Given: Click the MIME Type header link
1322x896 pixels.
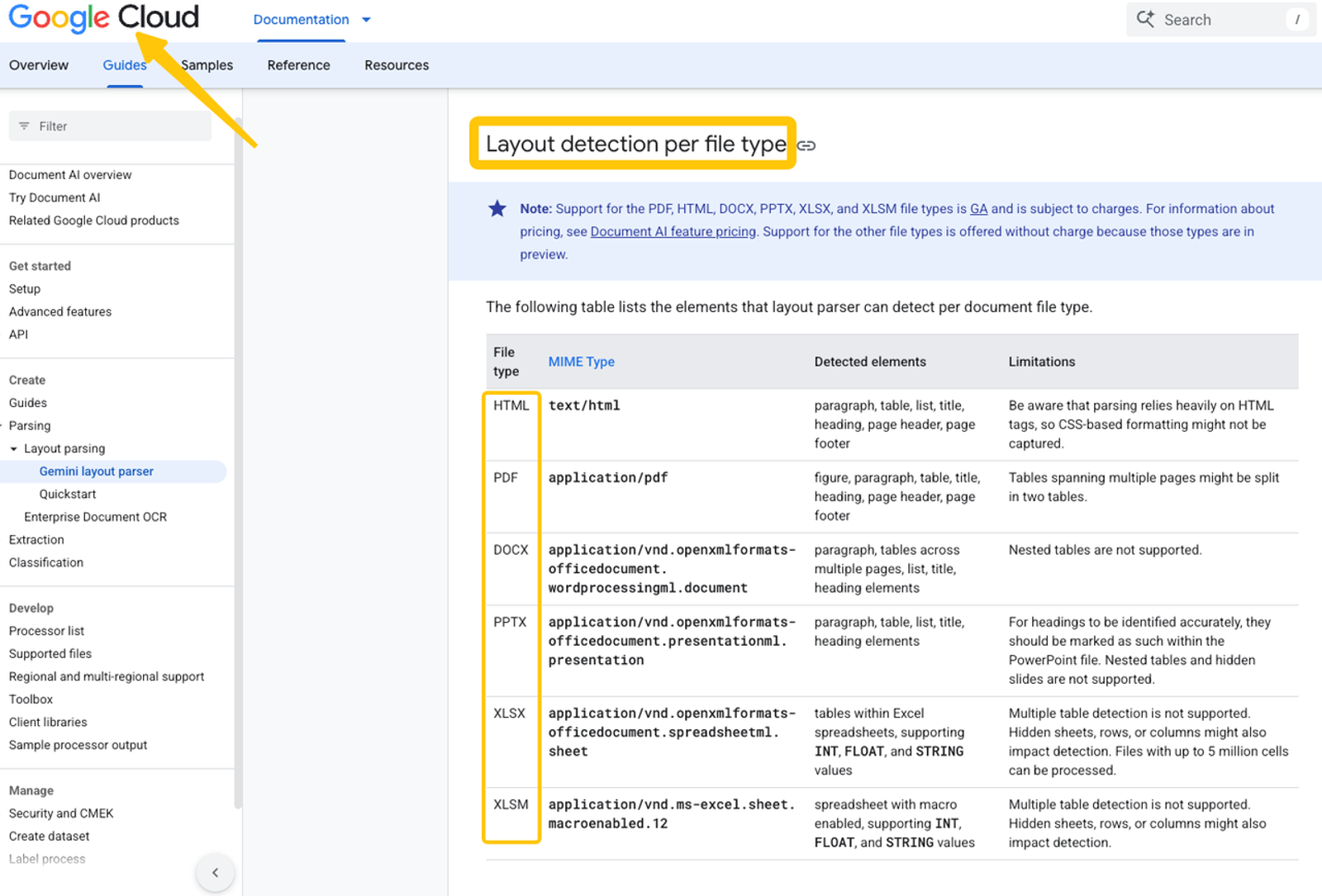Looking at the screenshot, I should [x=582, y=362].
